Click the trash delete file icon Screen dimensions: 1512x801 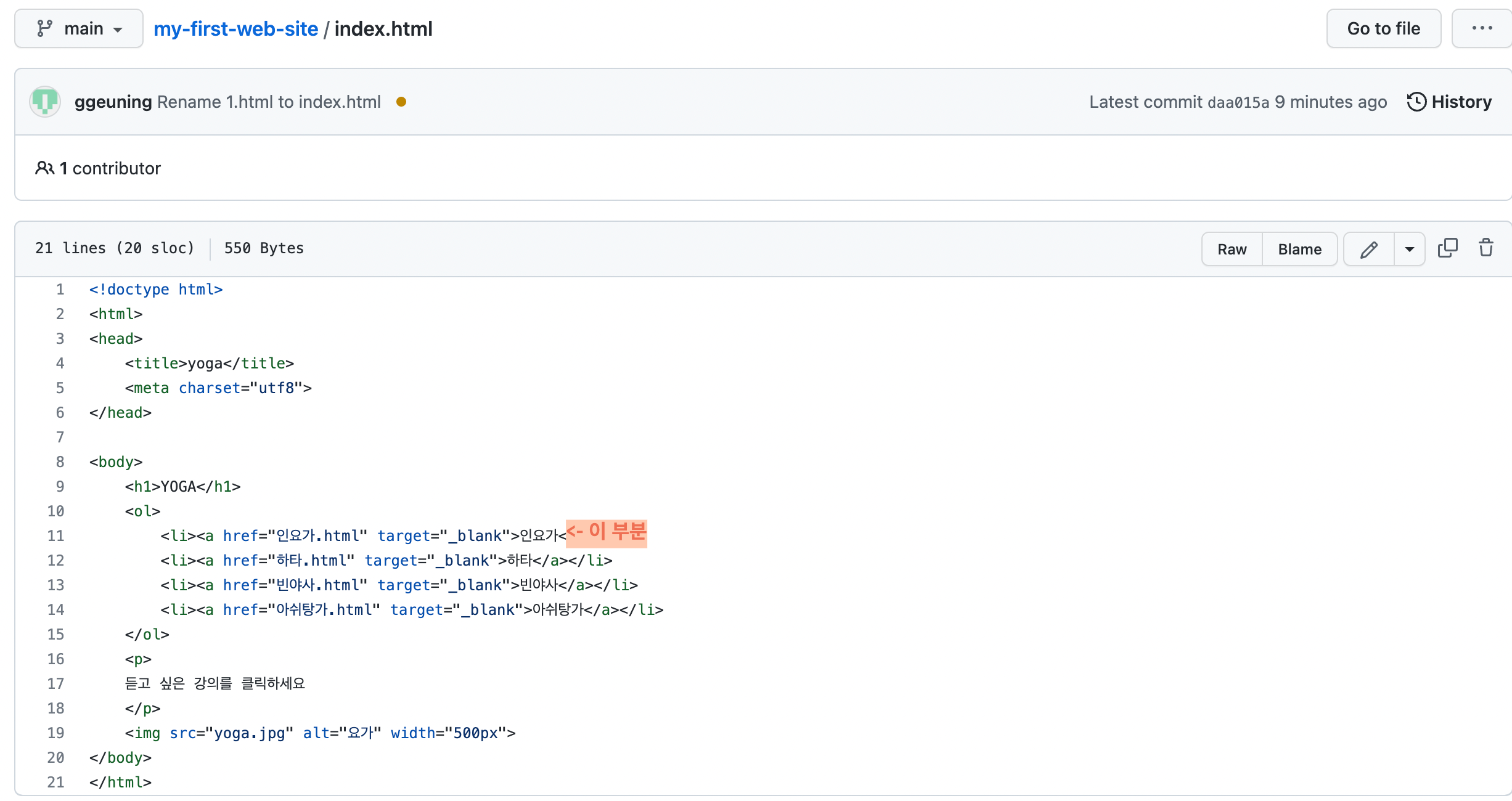[1486, 248]
